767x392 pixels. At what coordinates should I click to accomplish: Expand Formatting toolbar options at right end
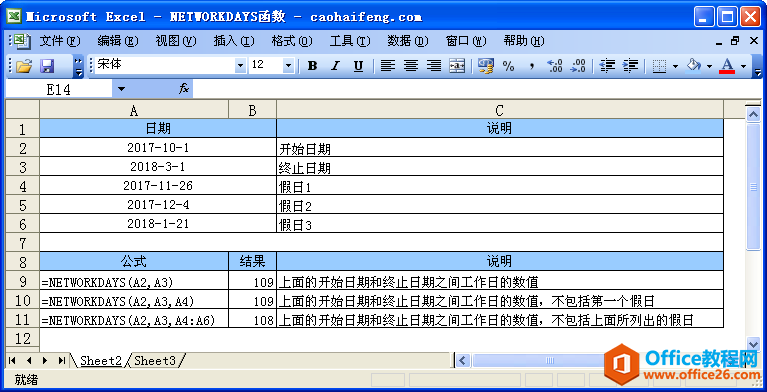point(758,66)
